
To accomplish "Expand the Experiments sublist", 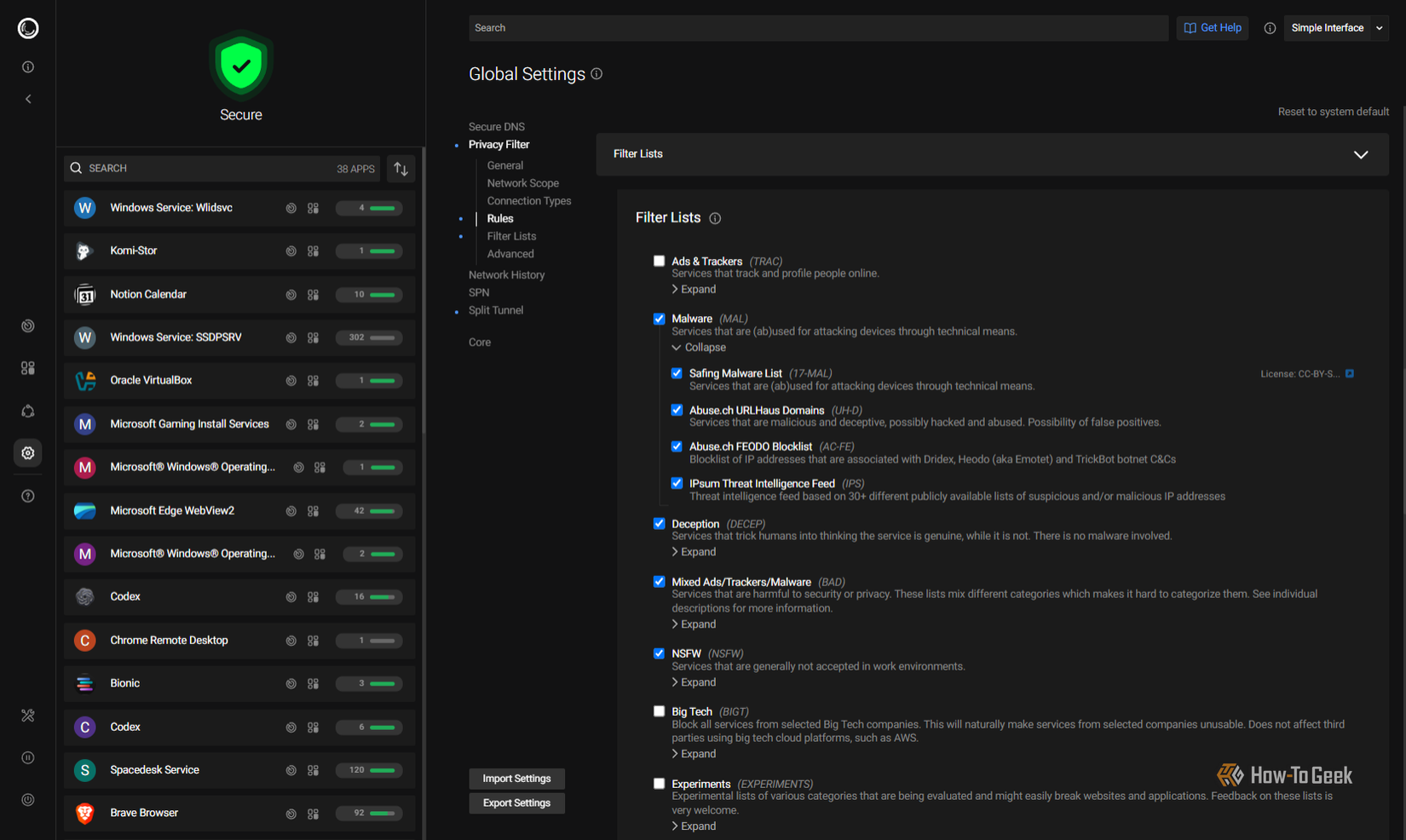I will click(x=694, y=826).
